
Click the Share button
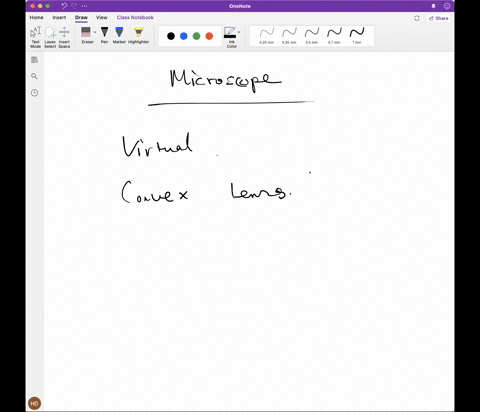(x=438, y=18)
